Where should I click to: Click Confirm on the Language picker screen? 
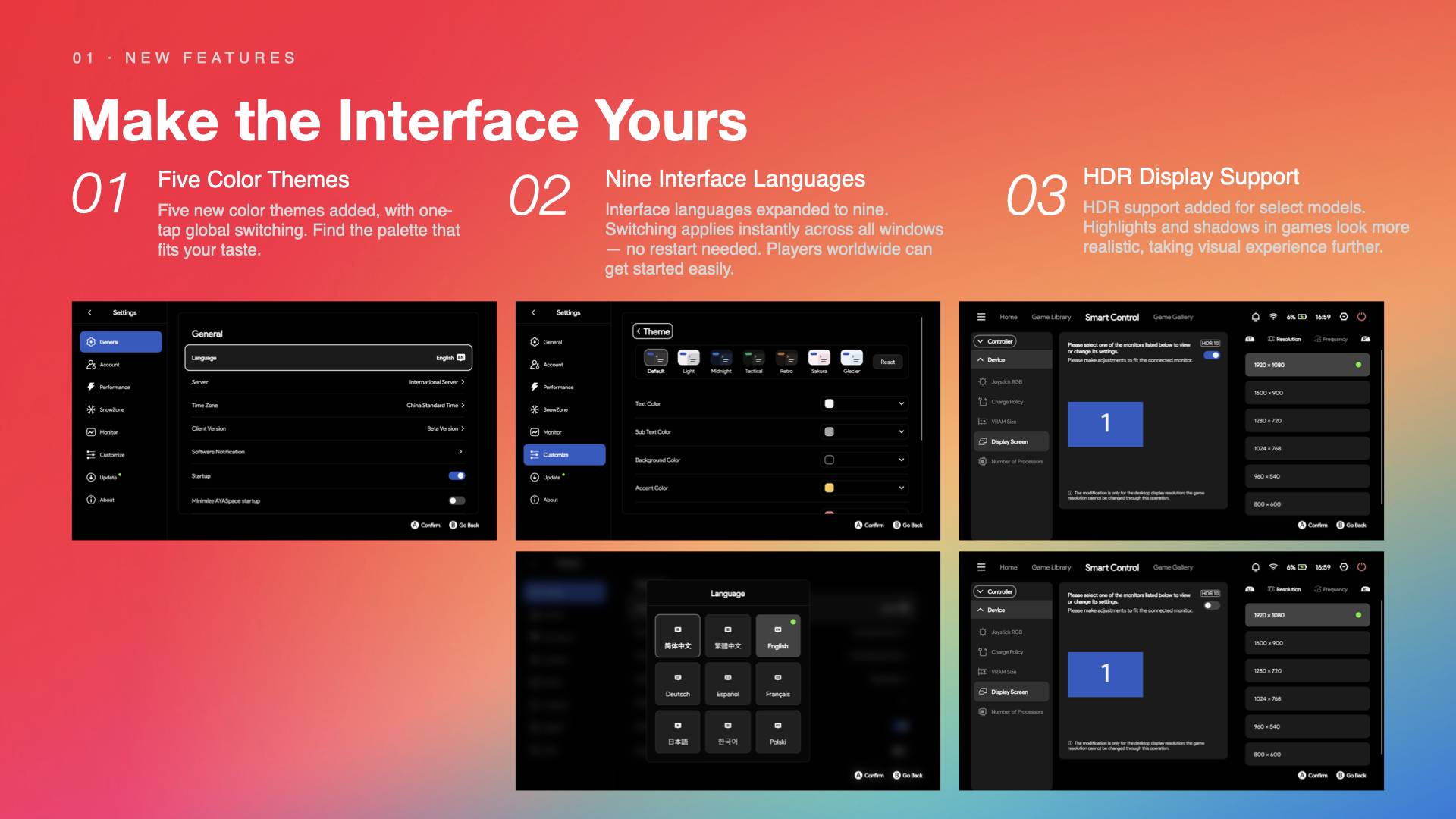[x=869, y=775]
